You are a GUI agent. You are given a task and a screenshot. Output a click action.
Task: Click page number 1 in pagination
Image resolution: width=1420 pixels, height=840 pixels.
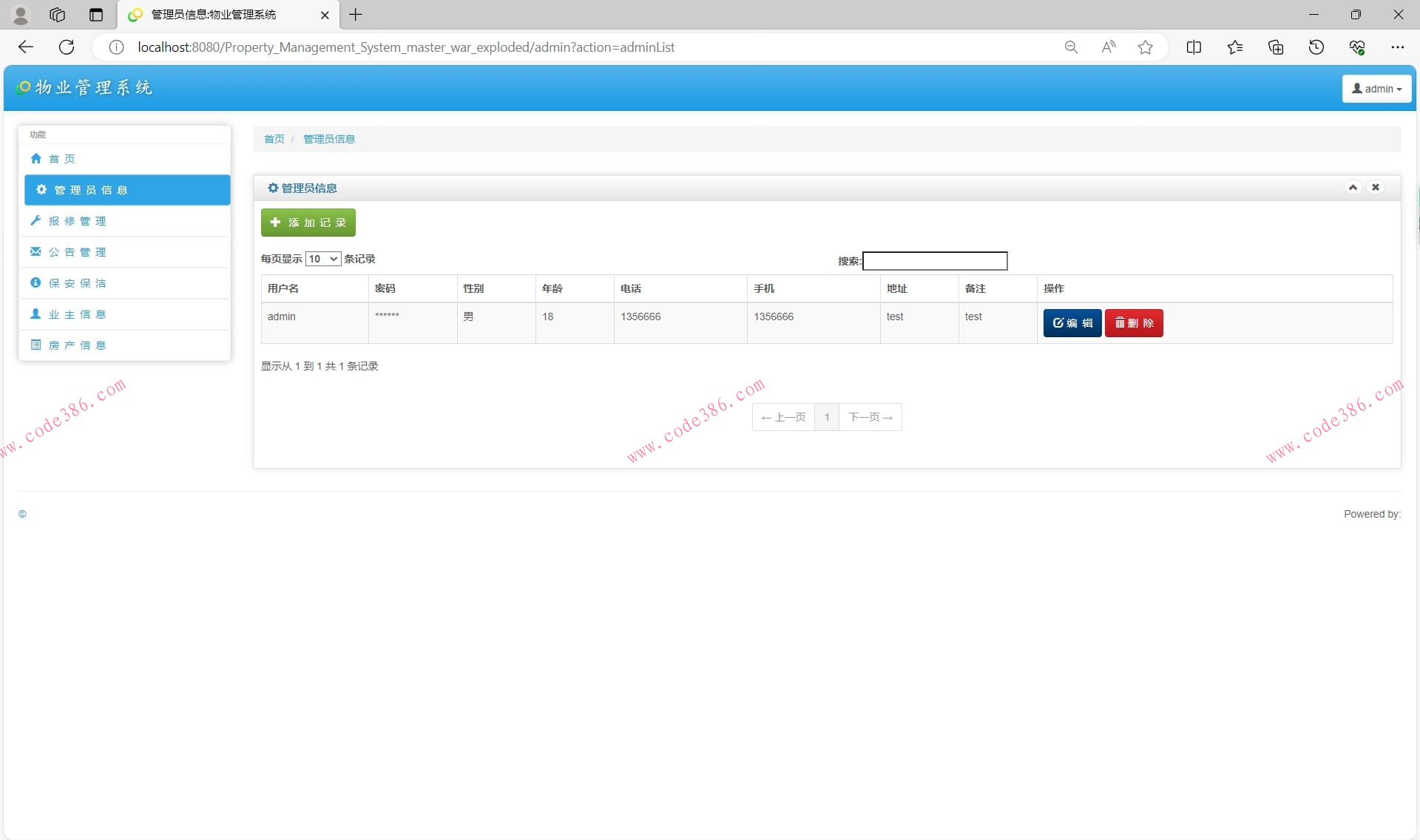(826, 417)
